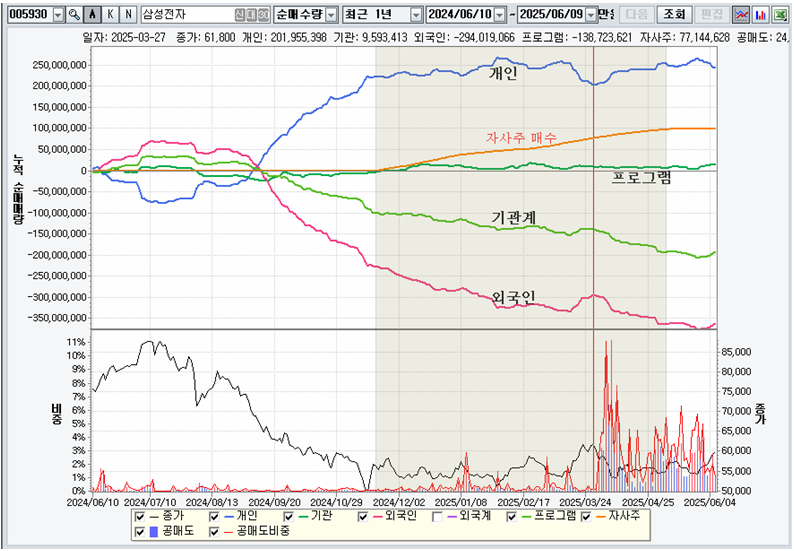Click the blue 개인 legend color line
The width and height of the screenshot is (794, 551).
[229, 517]
